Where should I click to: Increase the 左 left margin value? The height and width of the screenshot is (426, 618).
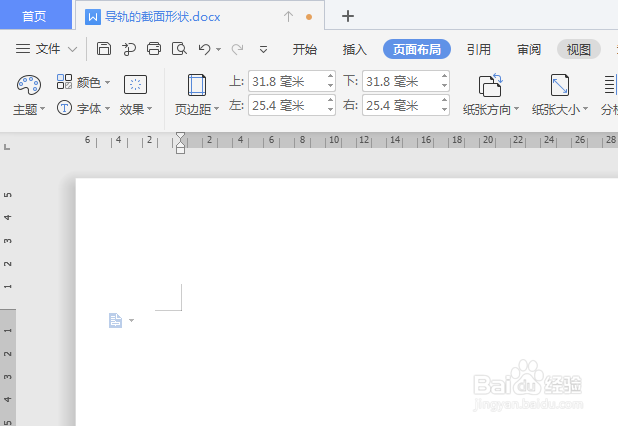tap(330, 100)
